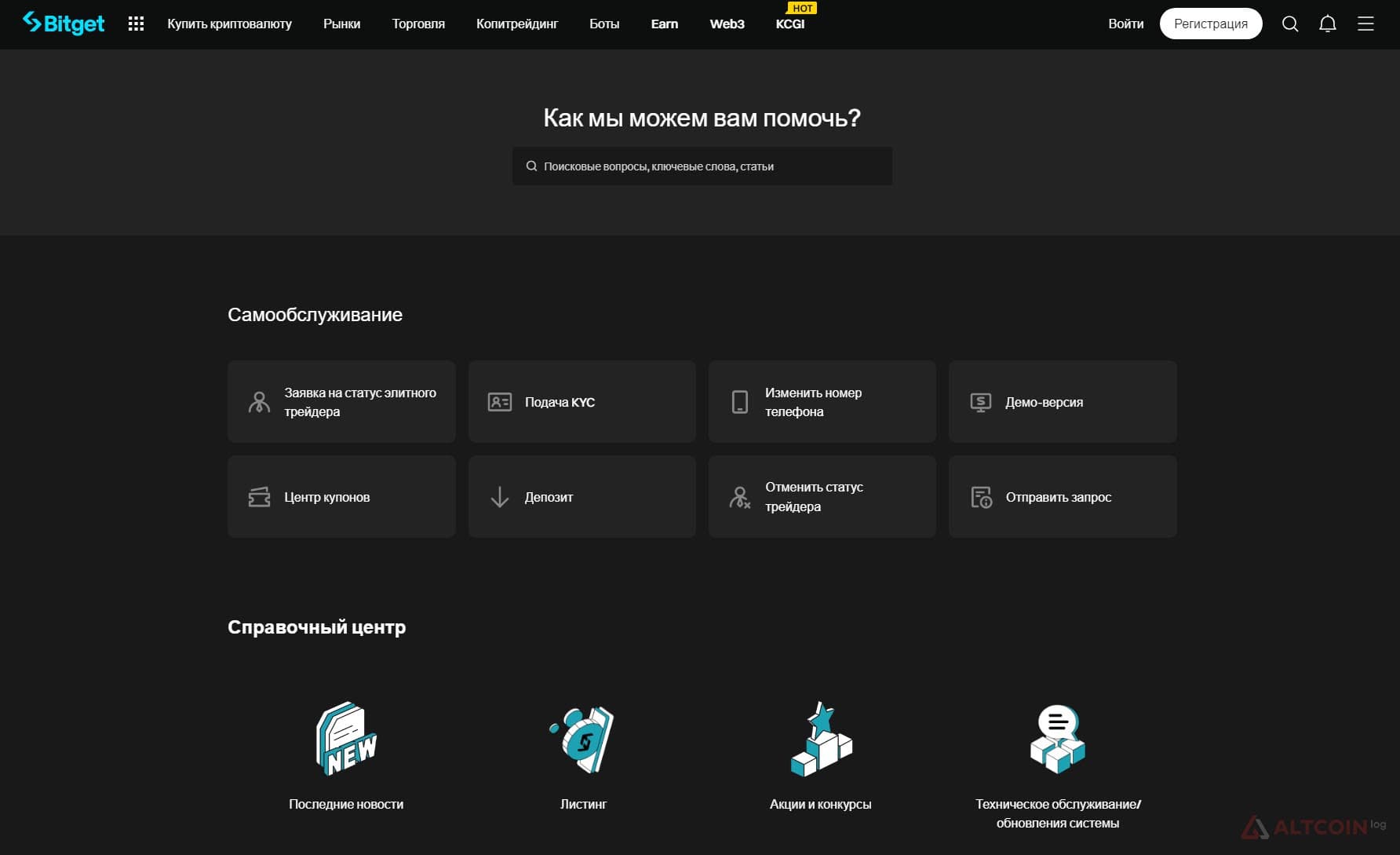Image resolution: width=1400 pixels, height=855 pixels.
Task: Click the demo version monitor icon
Action: [x=981, y=402]
